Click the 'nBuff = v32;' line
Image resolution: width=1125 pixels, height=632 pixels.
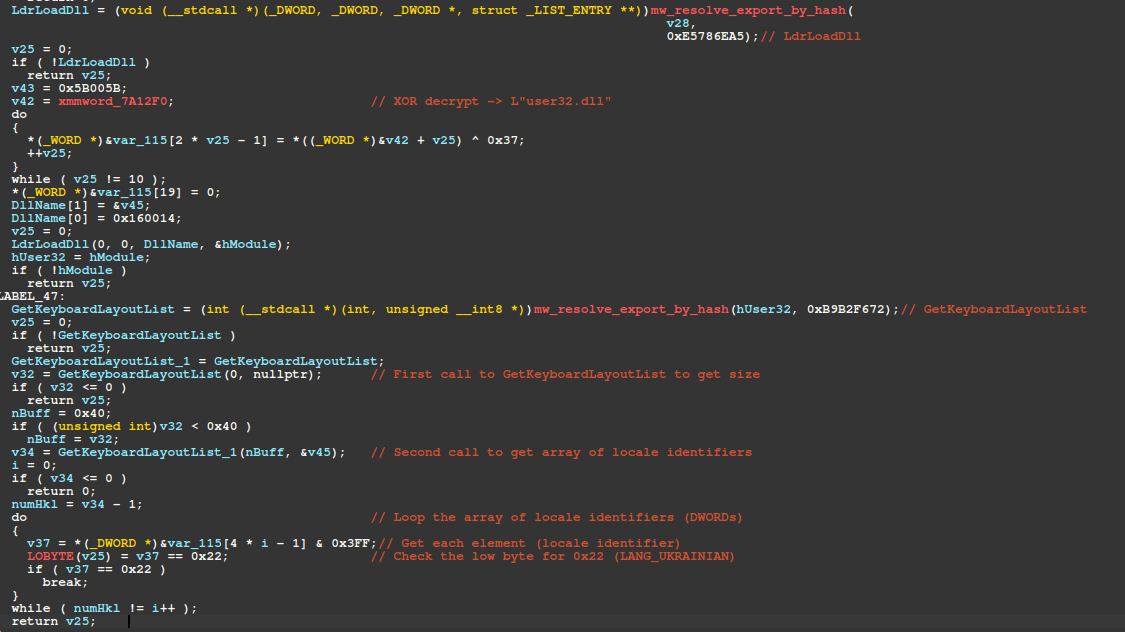[x=73, y=439]
